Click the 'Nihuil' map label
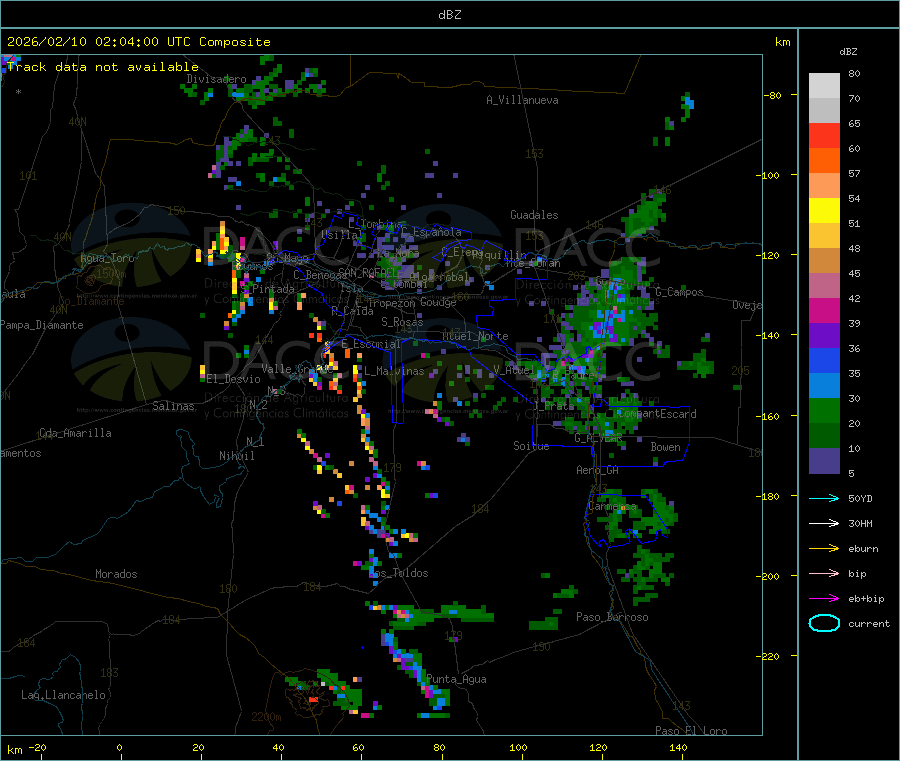Screen dimensions: 900x761 237,456
